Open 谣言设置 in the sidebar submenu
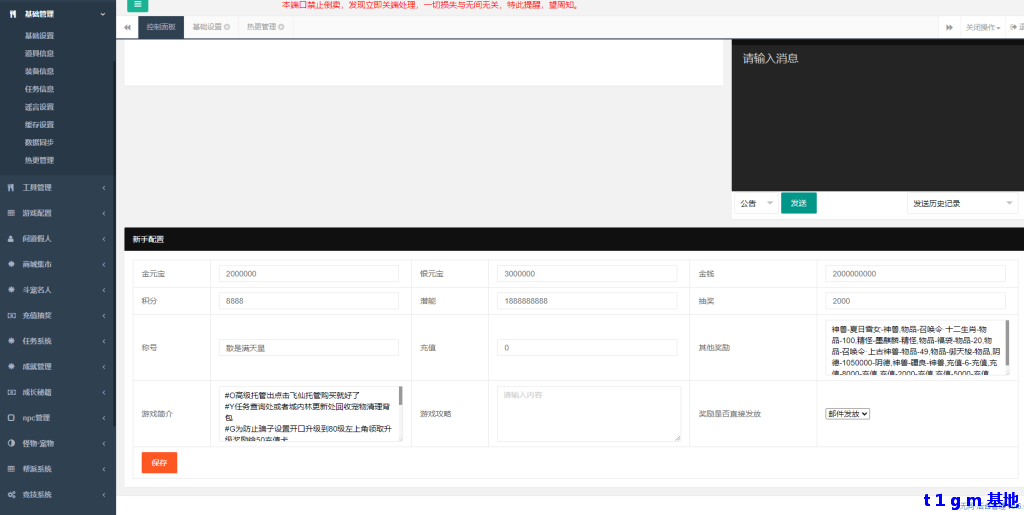This screenshot has height=515, width=1024. point(39,107)
